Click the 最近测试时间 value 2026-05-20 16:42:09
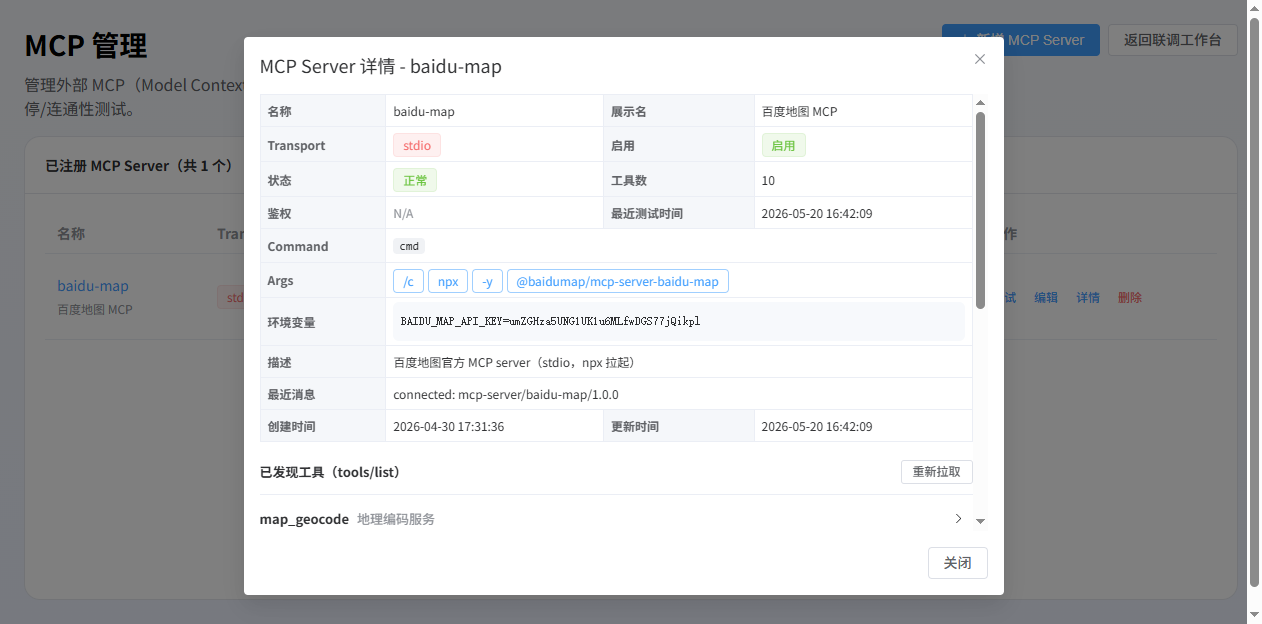The width and height of the screenshot is (1262, 624). 817,213
